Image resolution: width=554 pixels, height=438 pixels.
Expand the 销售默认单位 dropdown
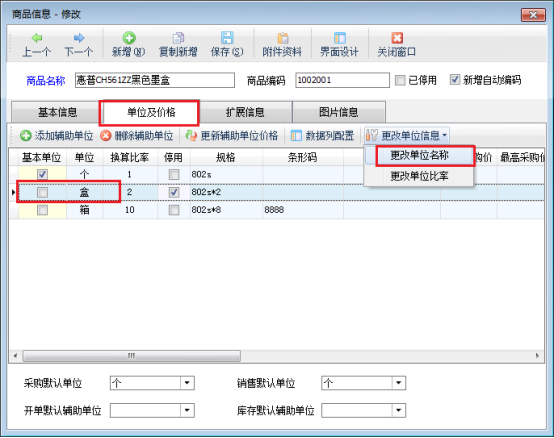[399, 383]
